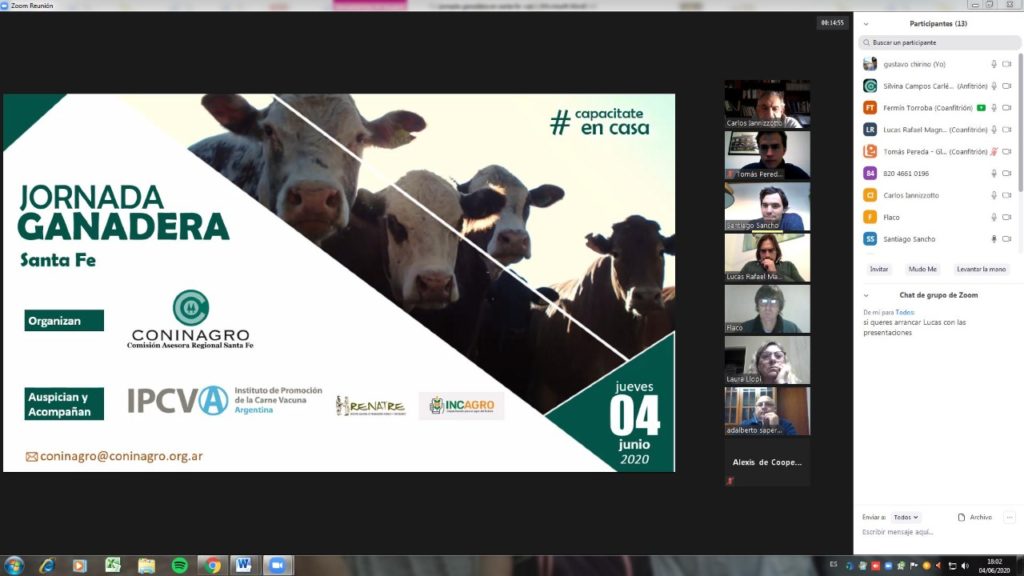Click the Invitar button

point(879,269)
